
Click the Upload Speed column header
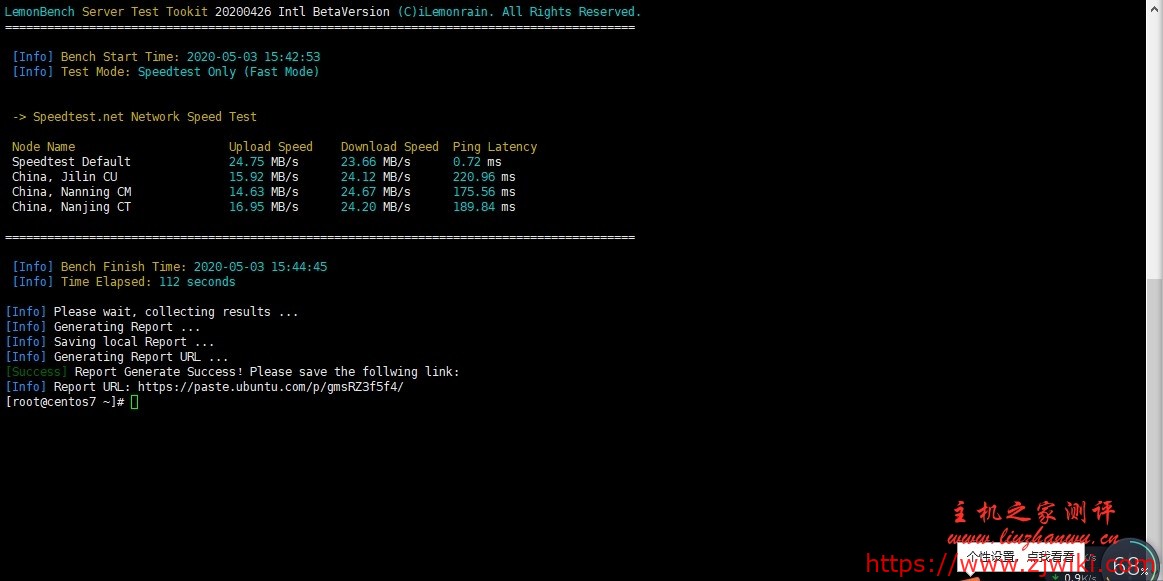(x=270, y=147)
